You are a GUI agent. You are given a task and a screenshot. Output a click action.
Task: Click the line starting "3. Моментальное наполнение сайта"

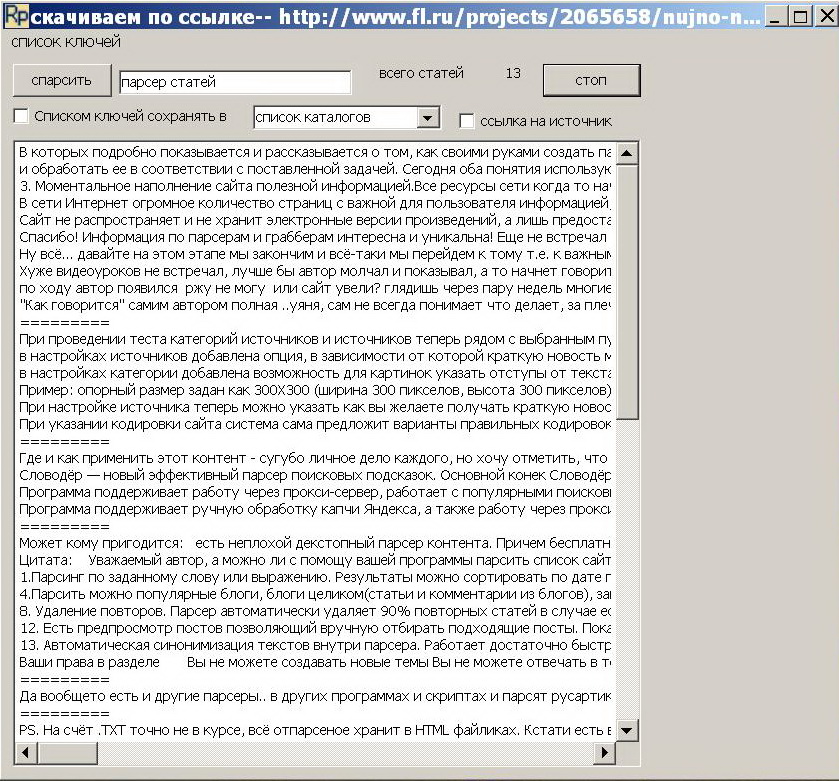coord(315,186)
